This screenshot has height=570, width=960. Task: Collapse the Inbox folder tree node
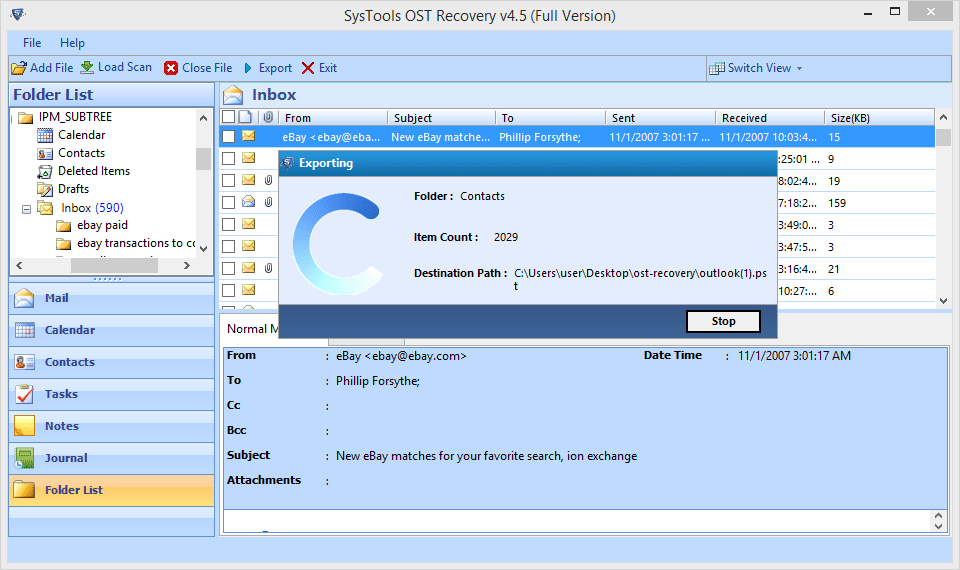26,209
